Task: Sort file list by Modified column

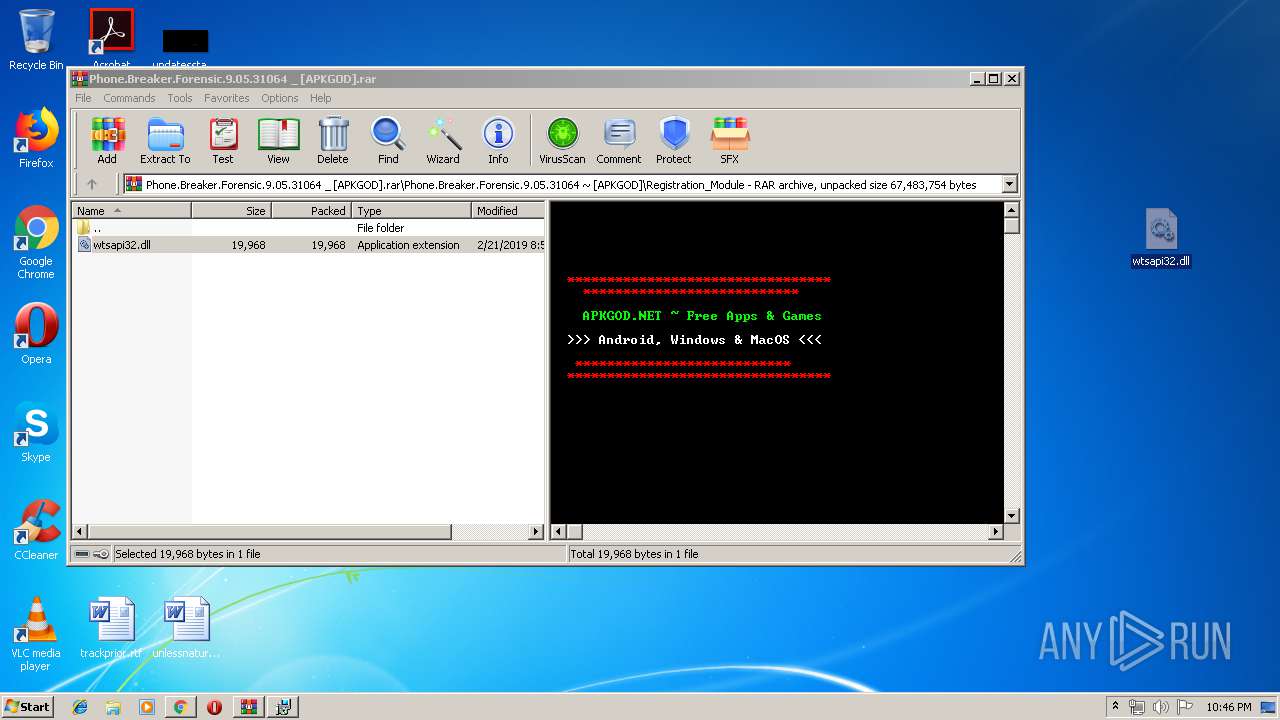Action: [508, 210]
